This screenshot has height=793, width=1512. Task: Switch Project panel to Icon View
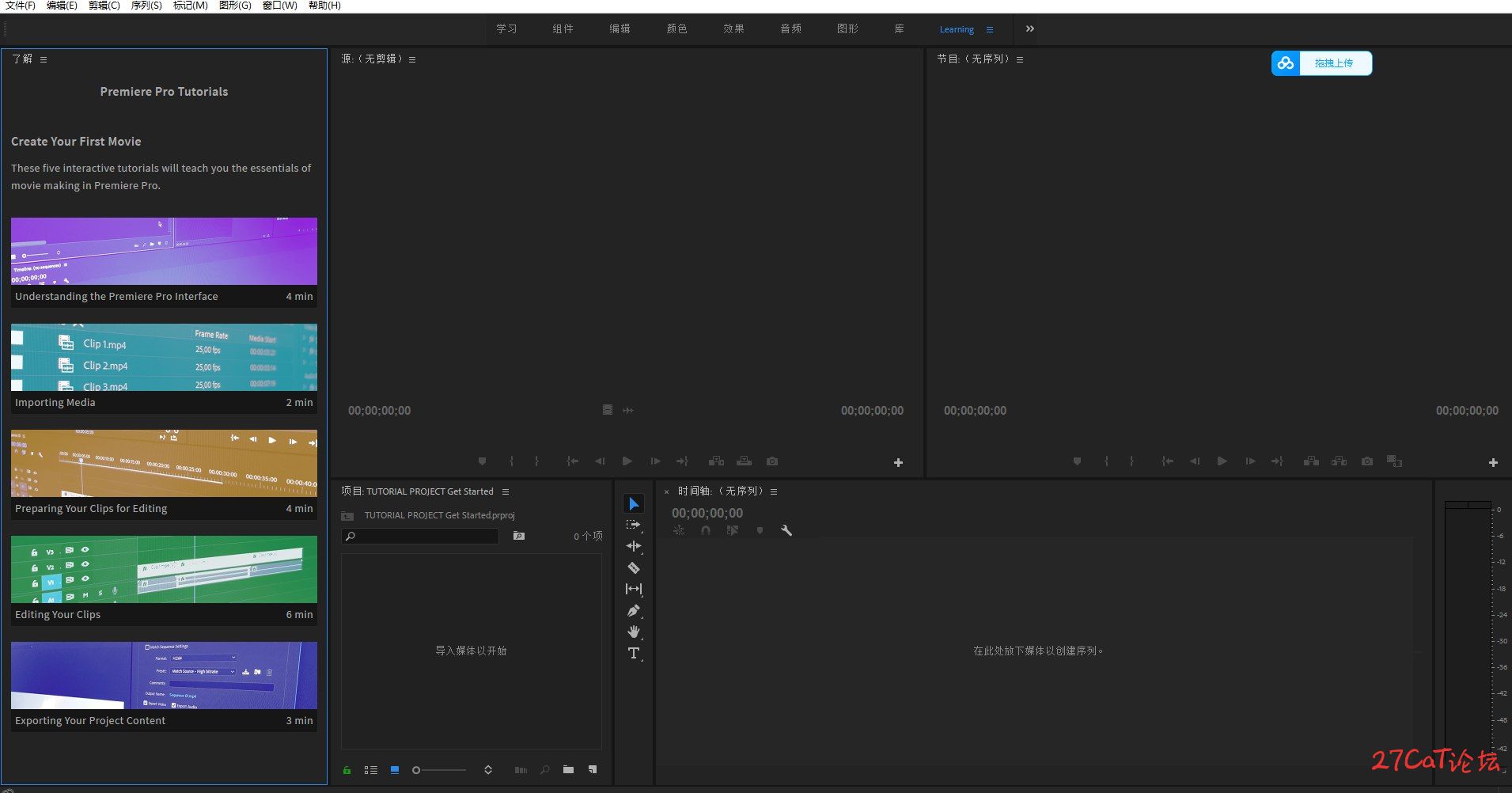point(395,770)
